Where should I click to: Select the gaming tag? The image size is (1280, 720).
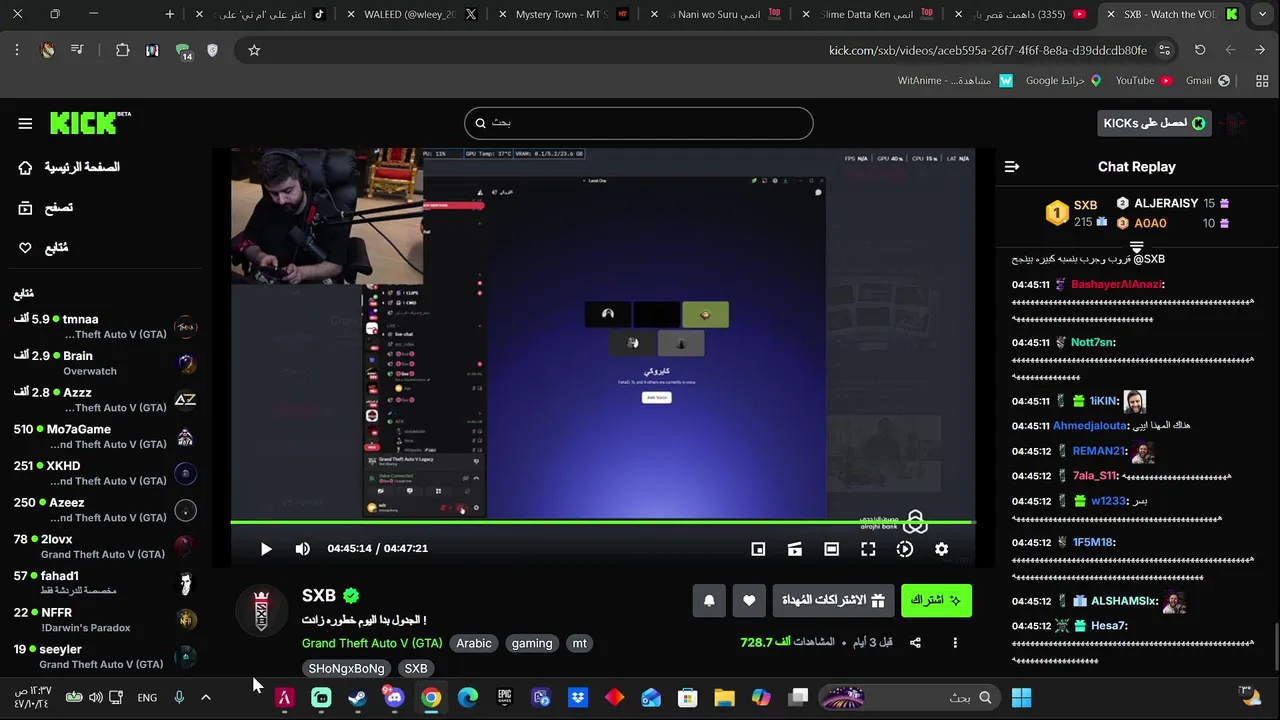coord(532,643)
